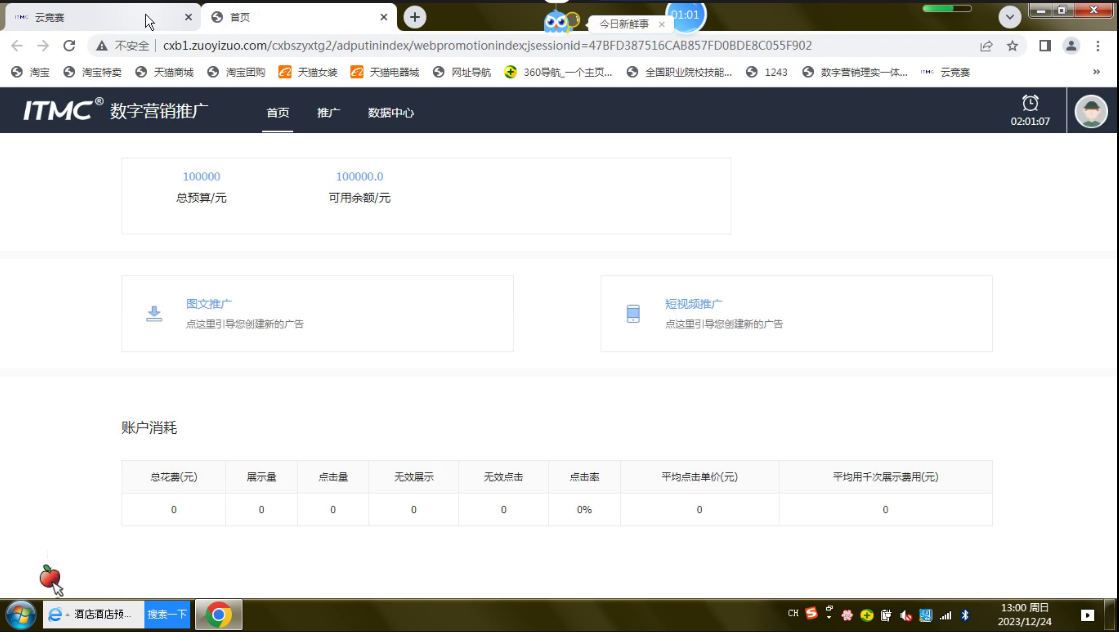Click the 短视频推广 phone icon
This screenshot has height=632, width=1119.
click(x=633, y=314)
